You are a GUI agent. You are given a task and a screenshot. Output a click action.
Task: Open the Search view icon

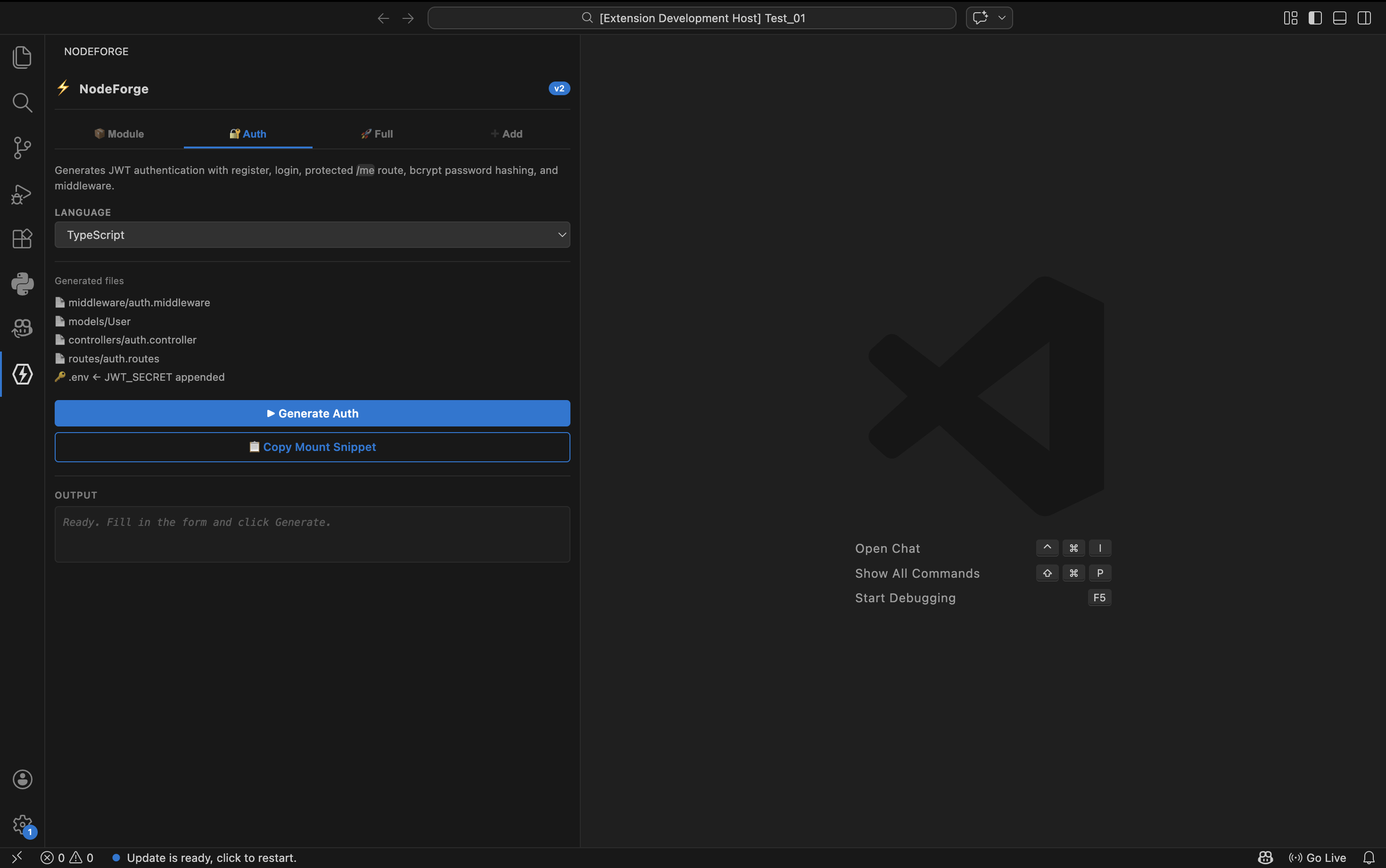(22, 103)
